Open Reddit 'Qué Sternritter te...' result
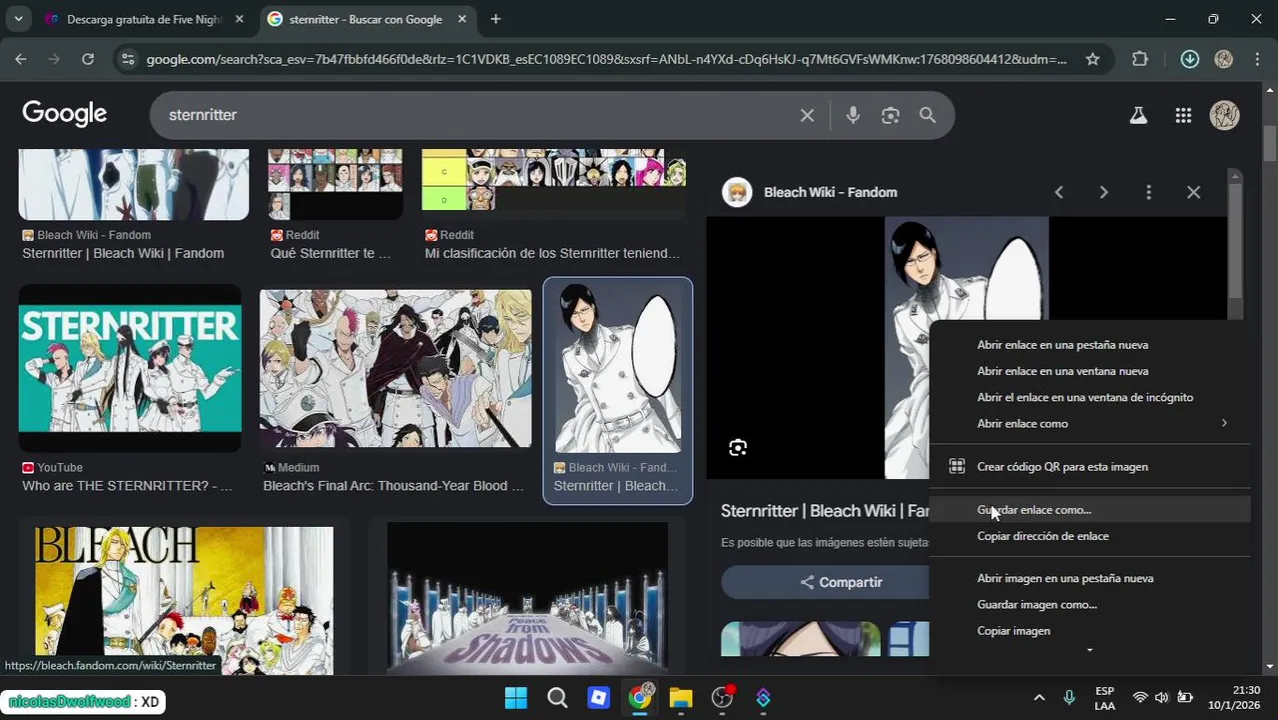This screenshot has width=1278, height=720. pyautogui.click(x=330, y=253)
